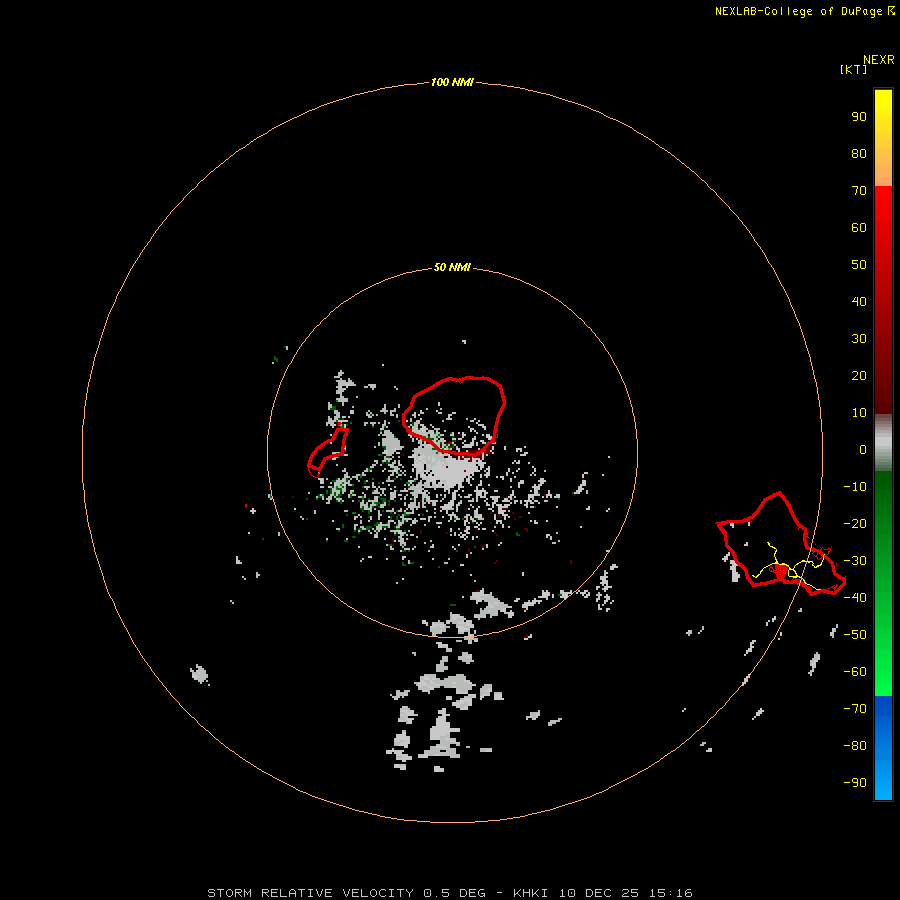This screenshot has height=900, width=900.
Task: Click the 30 value on the velocity scale
Action: point(859,339)
